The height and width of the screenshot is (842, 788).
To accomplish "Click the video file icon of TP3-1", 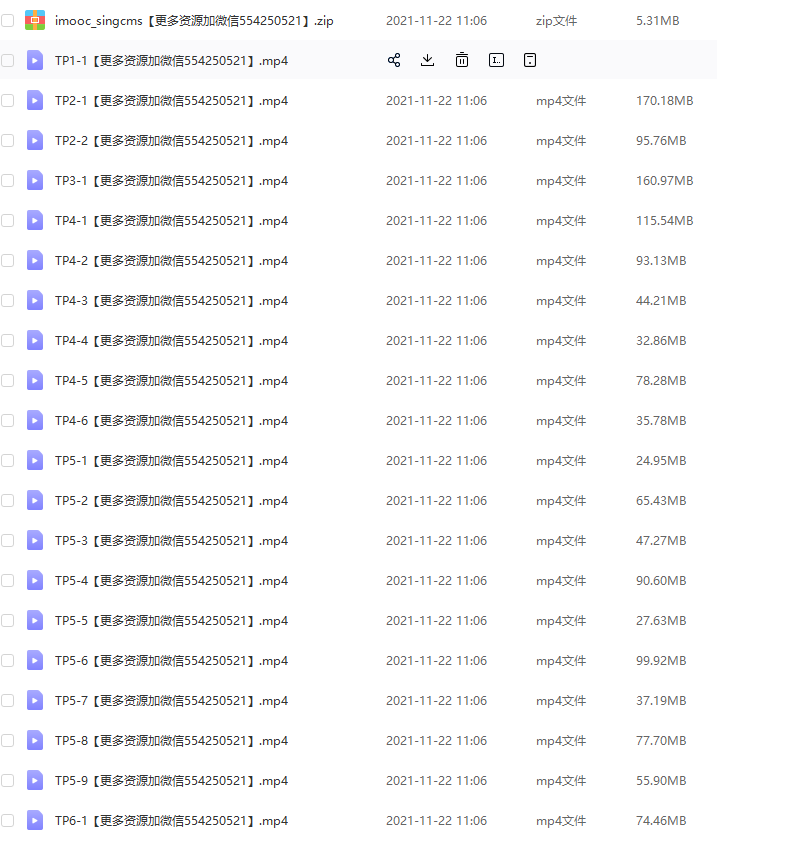I will coord(35,180).
